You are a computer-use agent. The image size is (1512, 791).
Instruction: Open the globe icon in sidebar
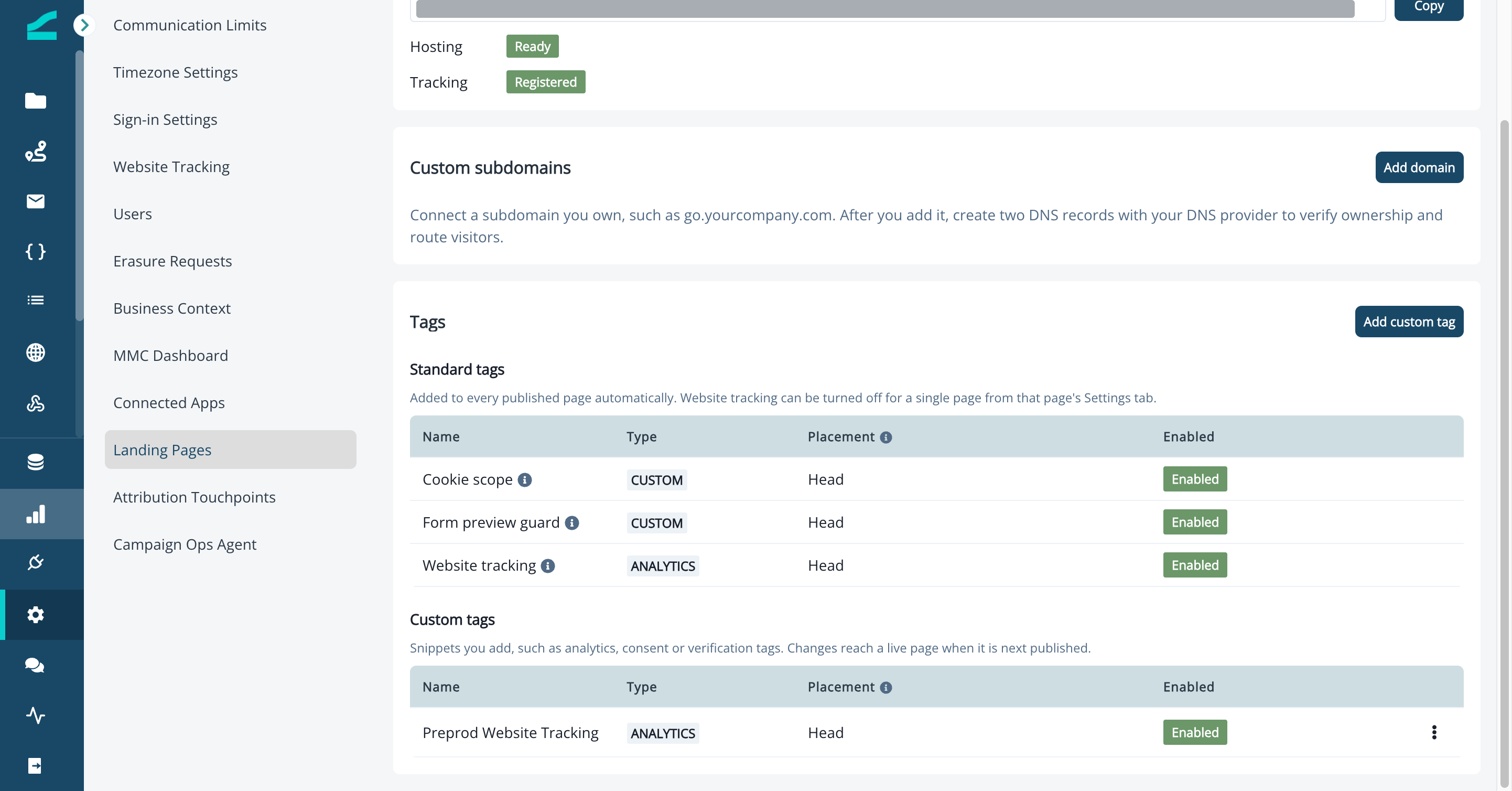click(x=35, y=352)
